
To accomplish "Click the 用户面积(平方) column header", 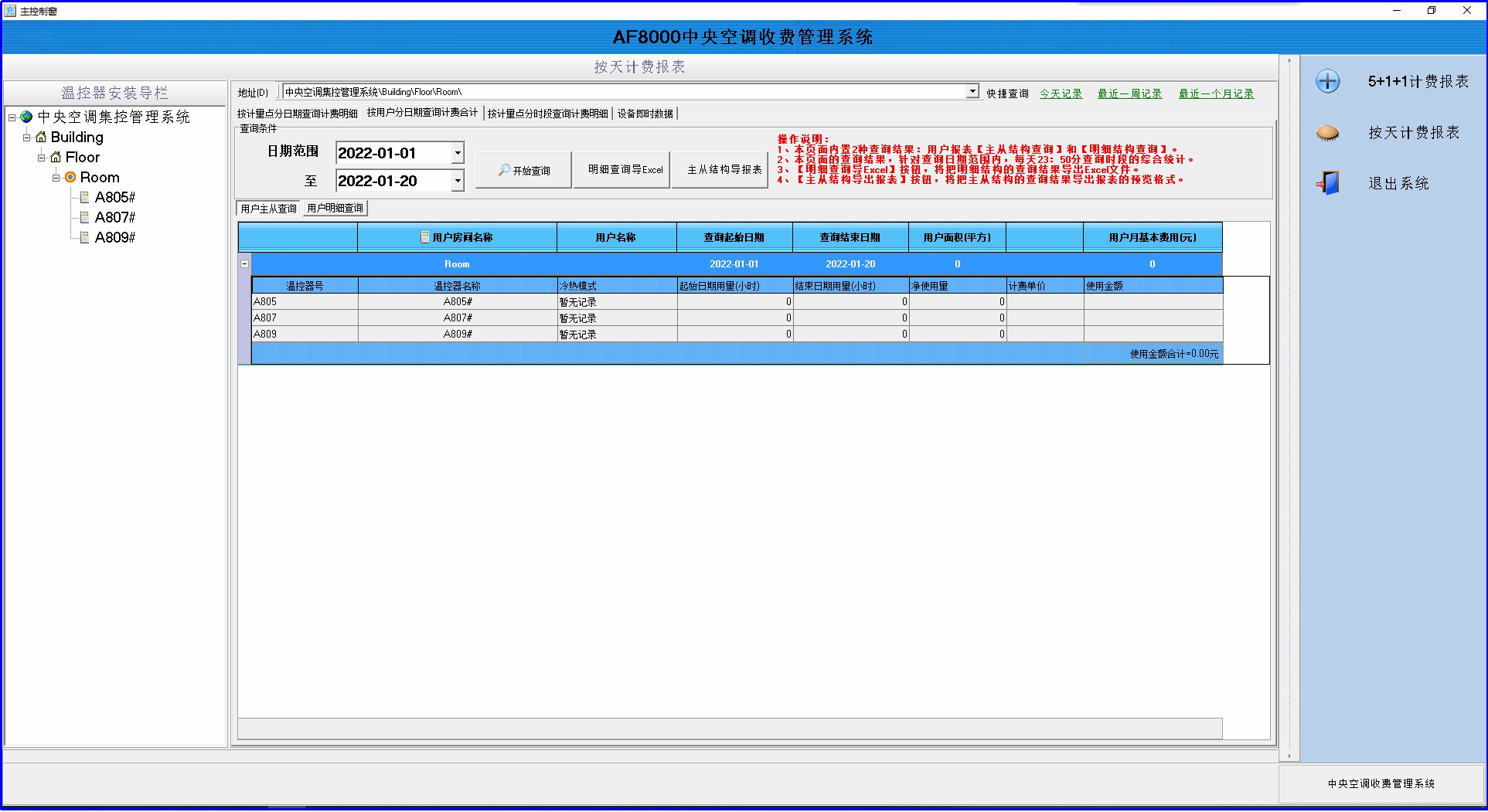I will pos(957,237).
